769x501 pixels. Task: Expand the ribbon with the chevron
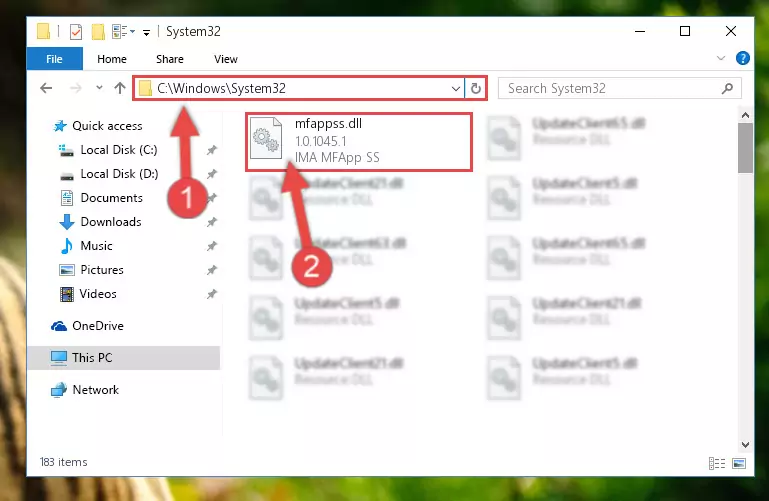point(720,58)
